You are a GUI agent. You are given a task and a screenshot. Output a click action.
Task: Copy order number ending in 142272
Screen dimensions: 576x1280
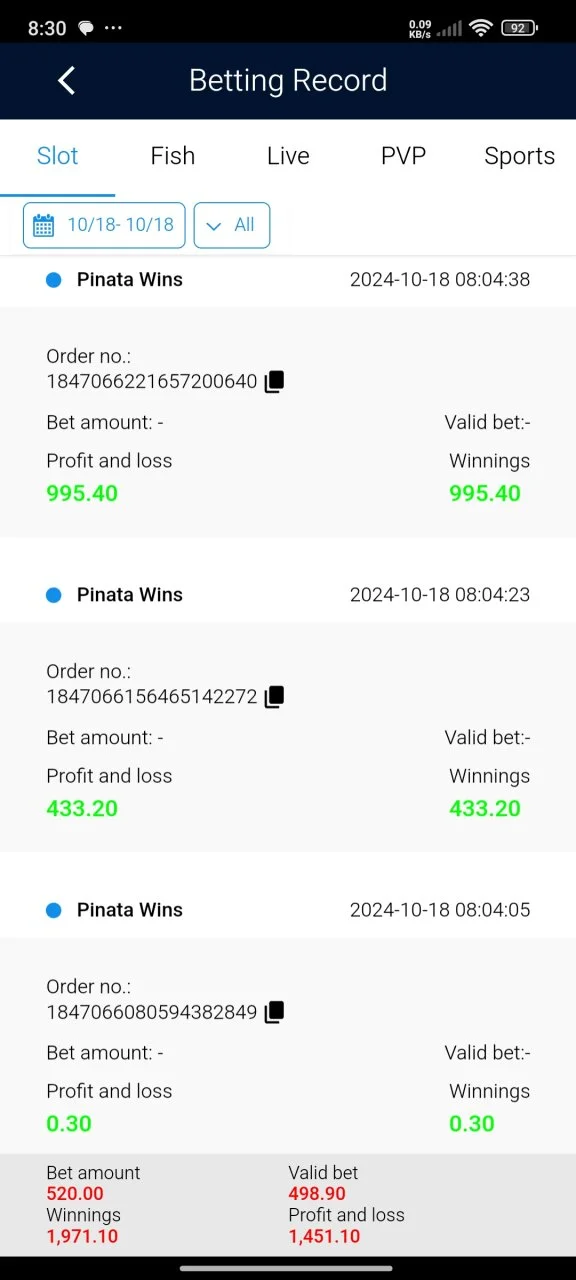(x=274, y=696)
